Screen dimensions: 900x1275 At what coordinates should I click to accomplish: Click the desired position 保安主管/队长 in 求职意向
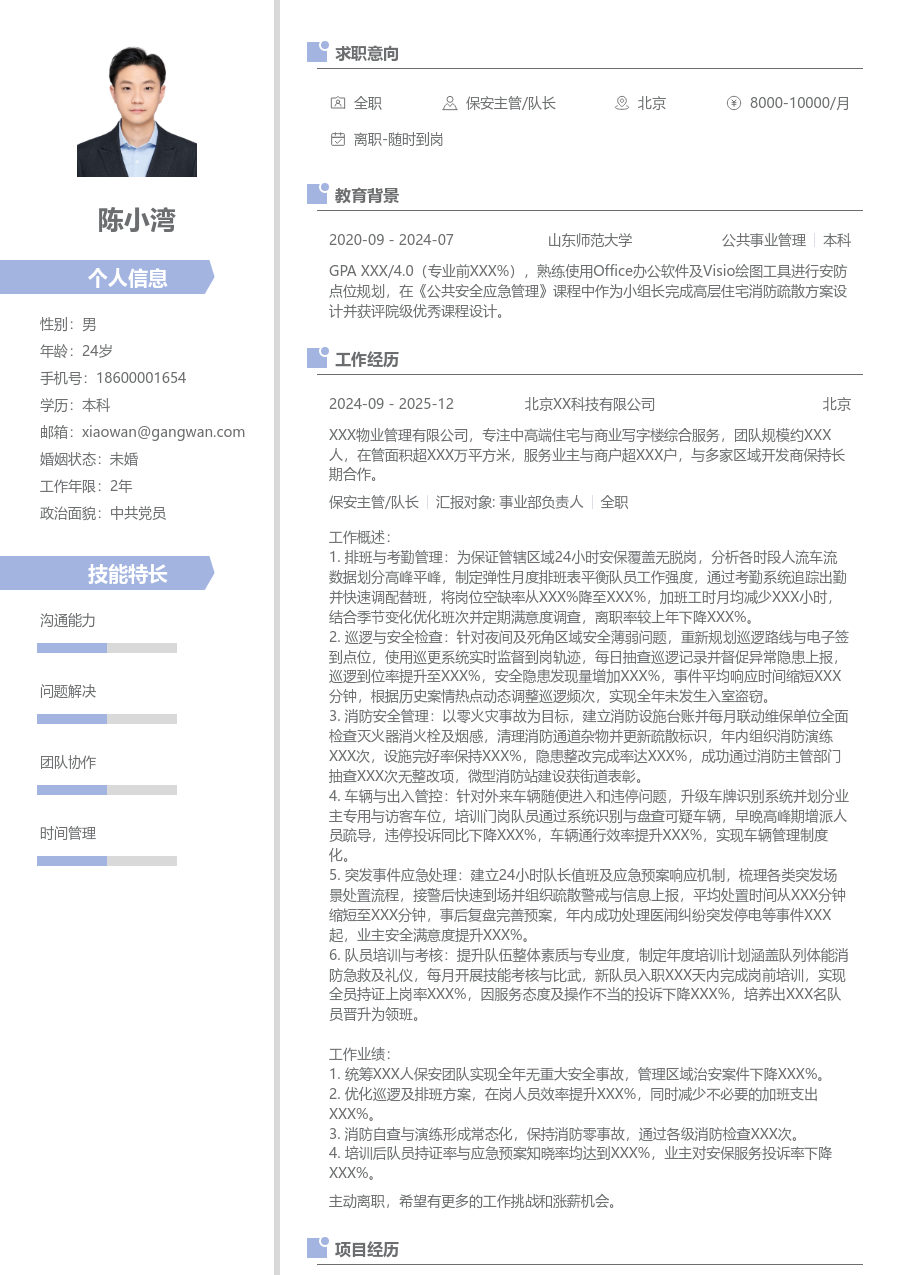coord(511,103)
